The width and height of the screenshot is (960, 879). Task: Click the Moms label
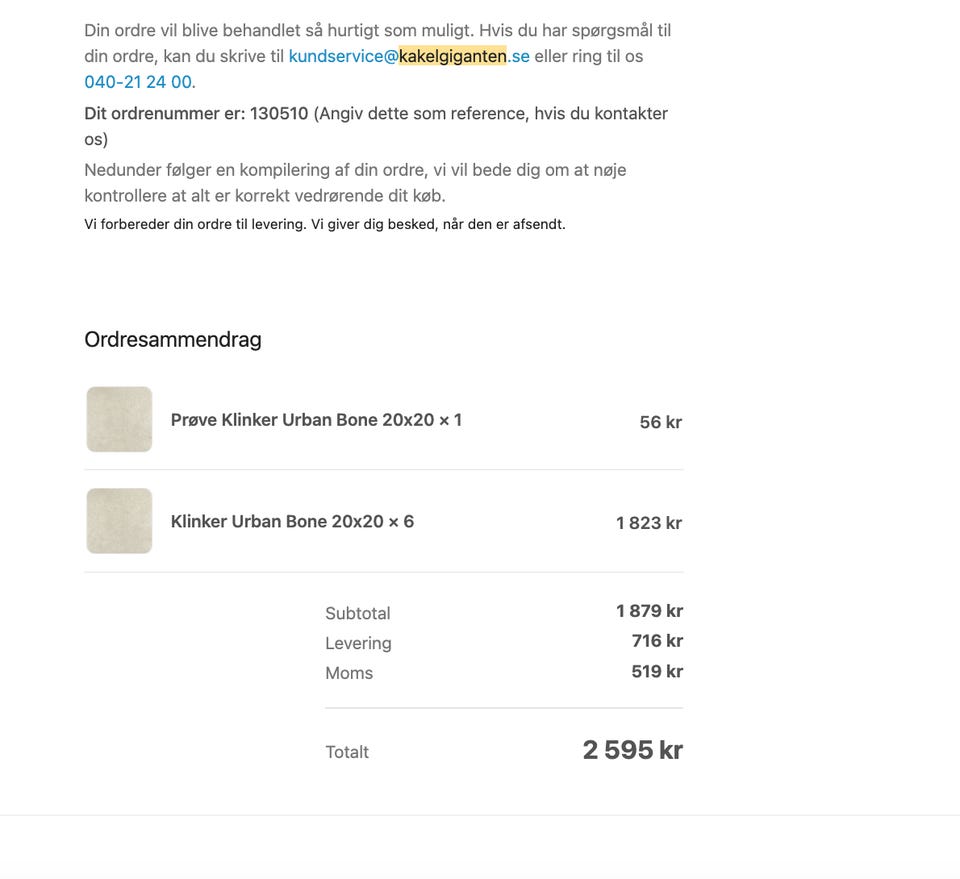(349, 673)
